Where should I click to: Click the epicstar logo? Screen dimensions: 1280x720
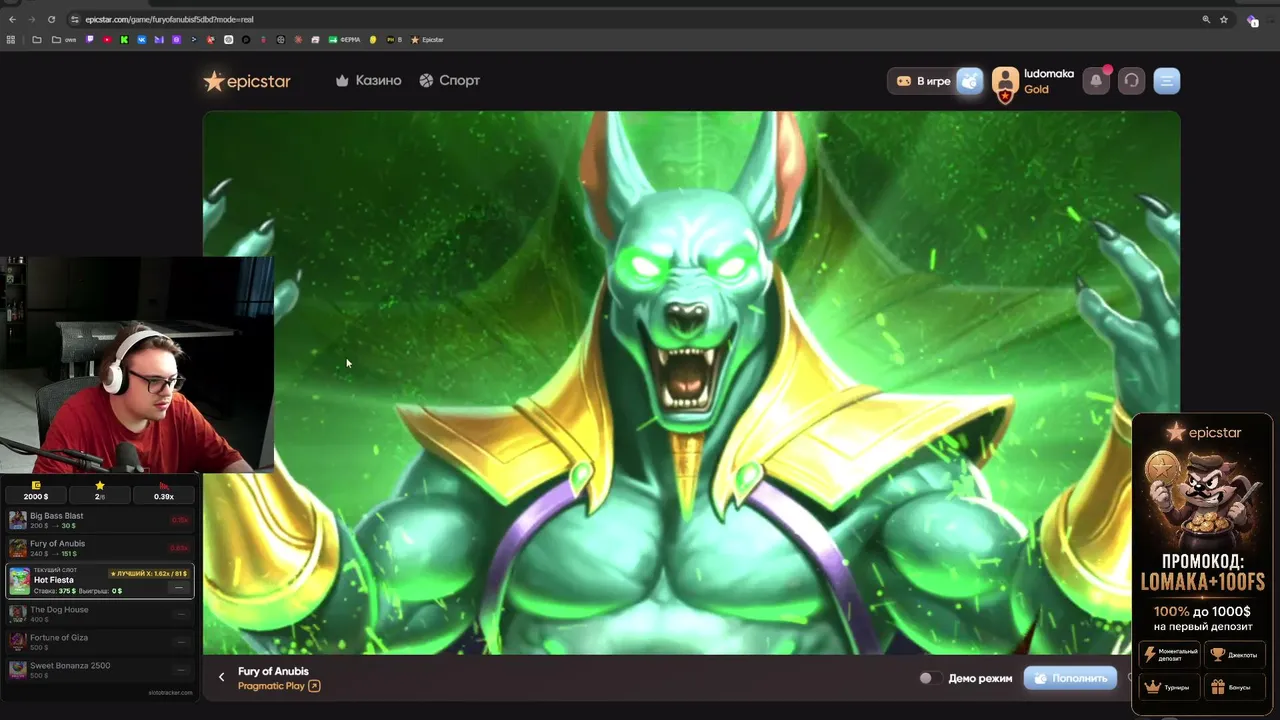pos(247,81)
